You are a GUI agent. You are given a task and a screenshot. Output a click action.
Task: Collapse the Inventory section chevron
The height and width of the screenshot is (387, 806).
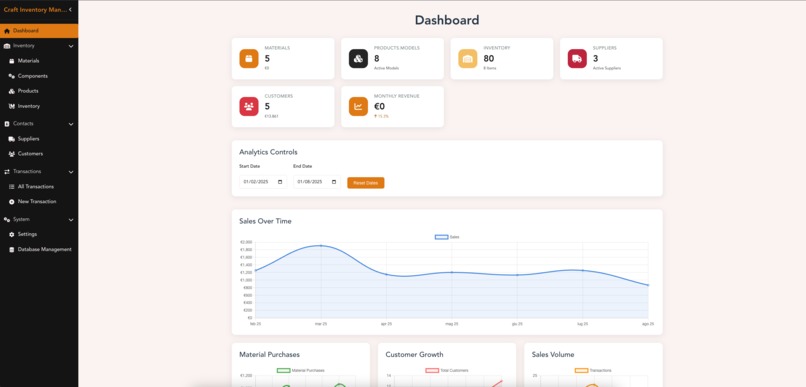[x=71, y=46]
